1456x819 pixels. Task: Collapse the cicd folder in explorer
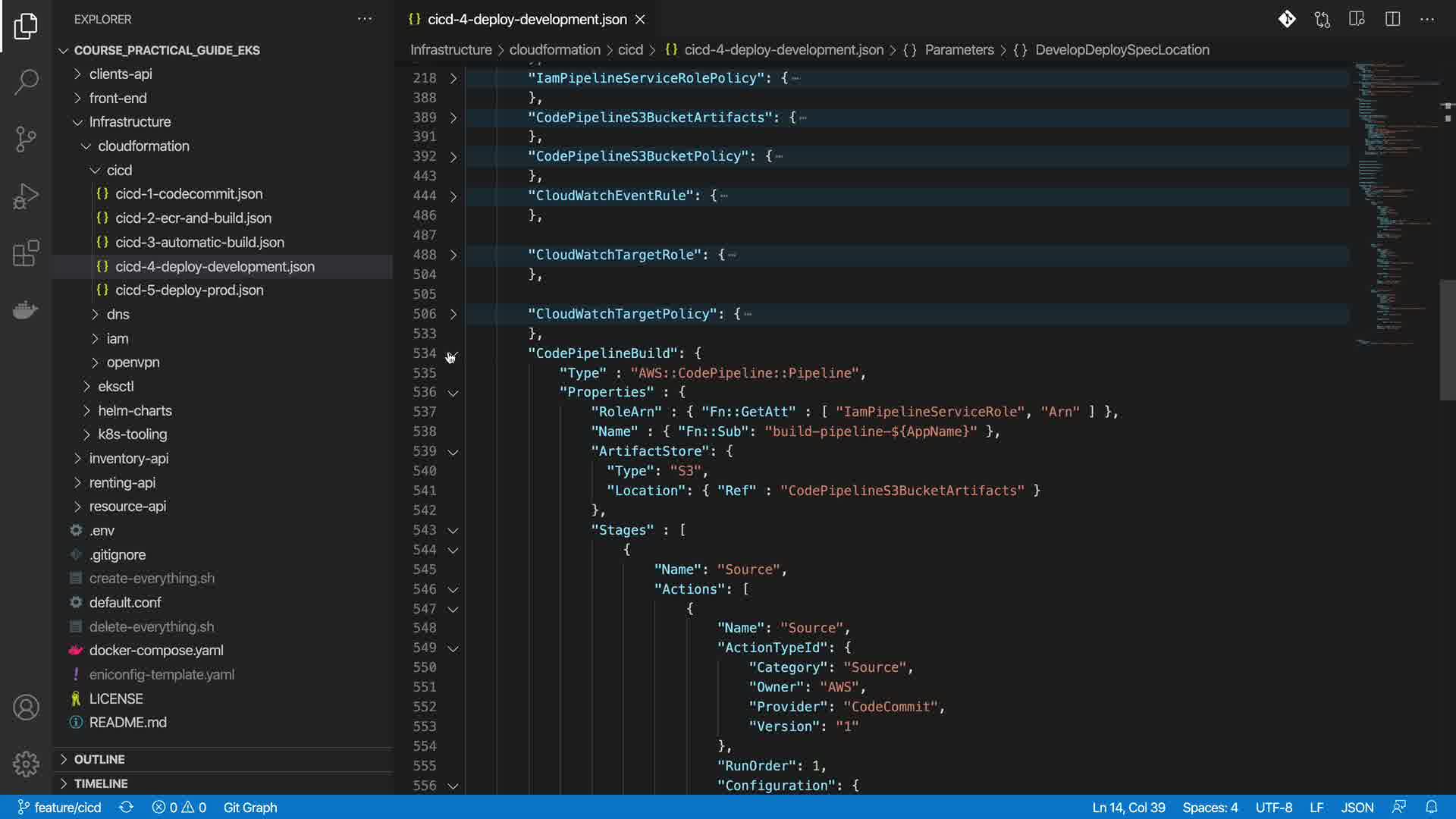tap(118, 170)
